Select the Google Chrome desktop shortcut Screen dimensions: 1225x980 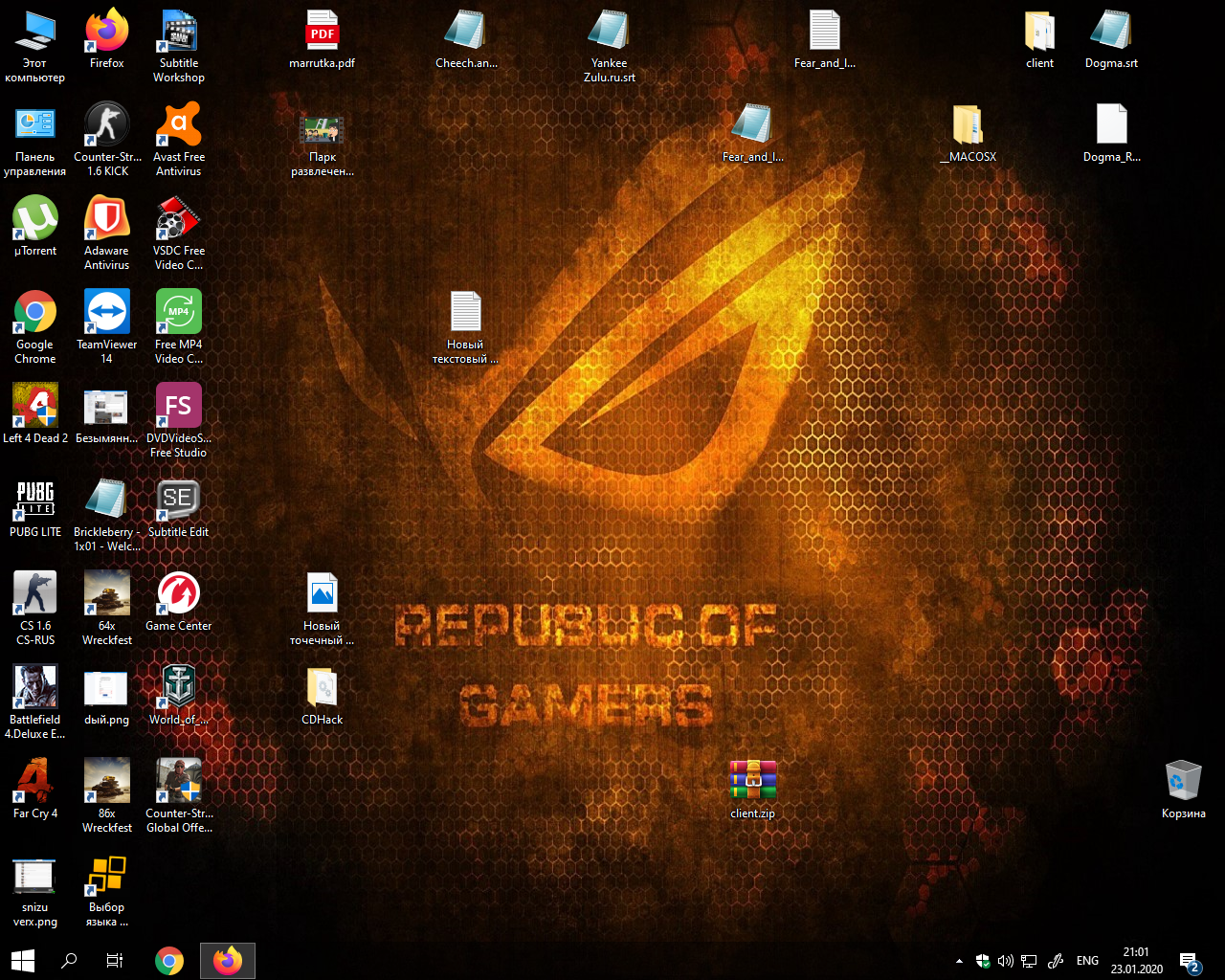tap(35, 326)
